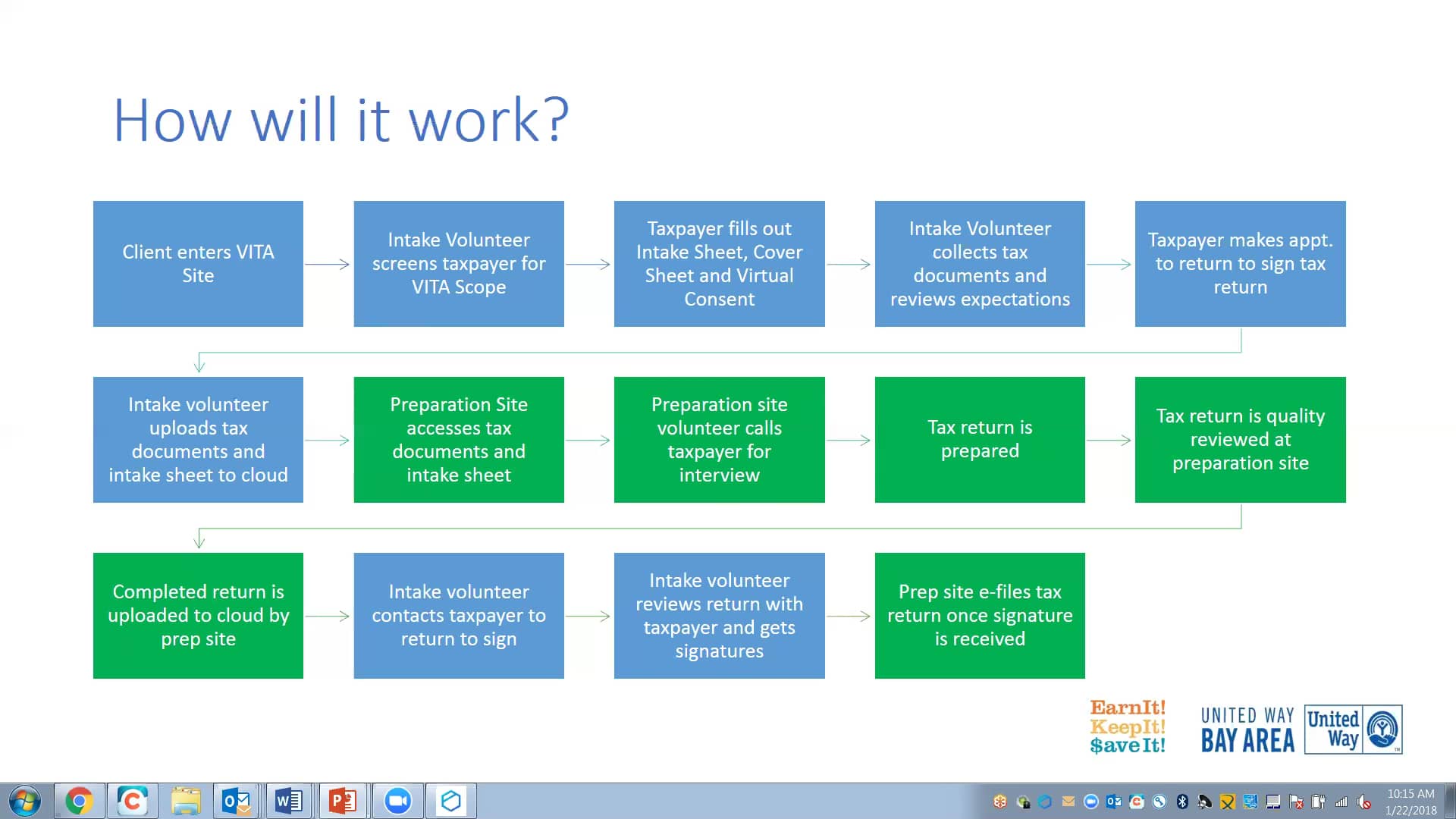Click the 'contacts taxpayer to return to sign' box

[x=459, y=616]
